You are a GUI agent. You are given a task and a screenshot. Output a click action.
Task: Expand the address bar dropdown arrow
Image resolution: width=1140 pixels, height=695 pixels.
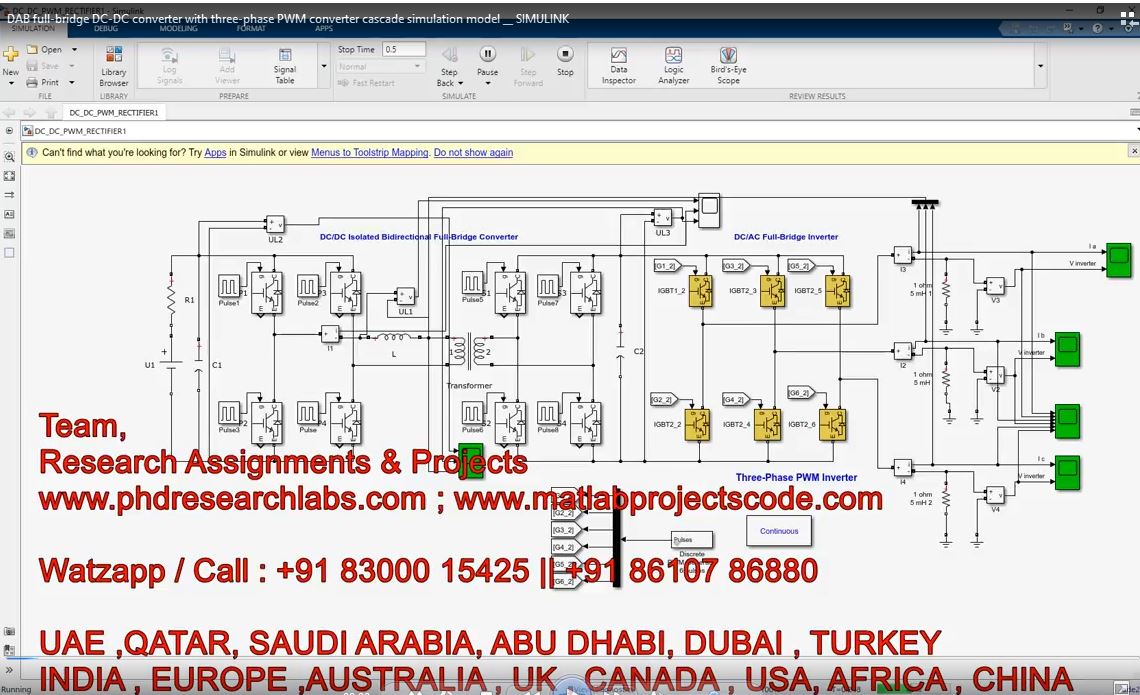[x=1136, y=131]
